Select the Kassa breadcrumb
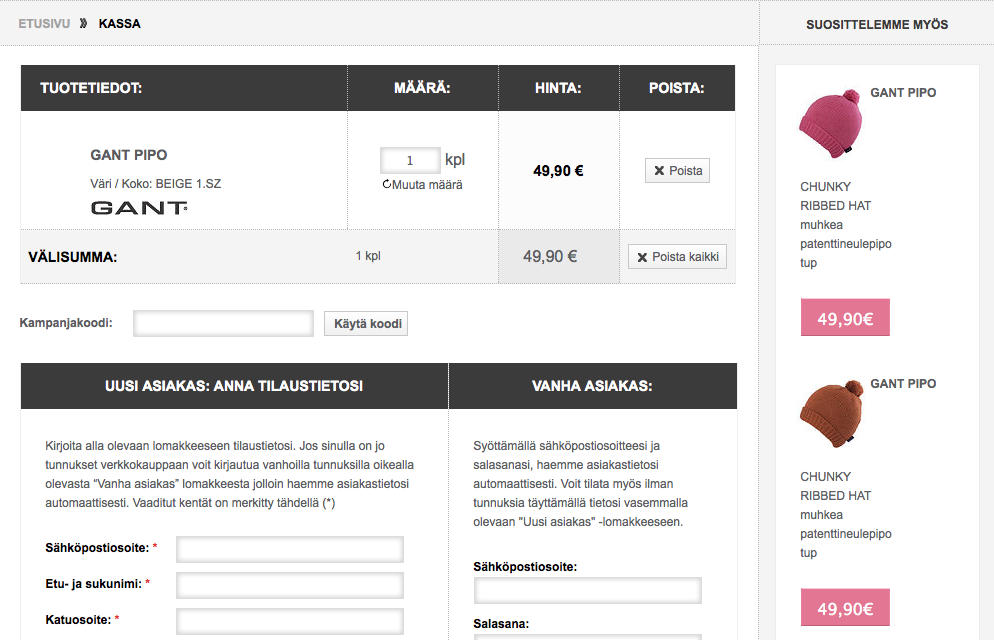This screenshot has width=994, height=640. [120, 23]
